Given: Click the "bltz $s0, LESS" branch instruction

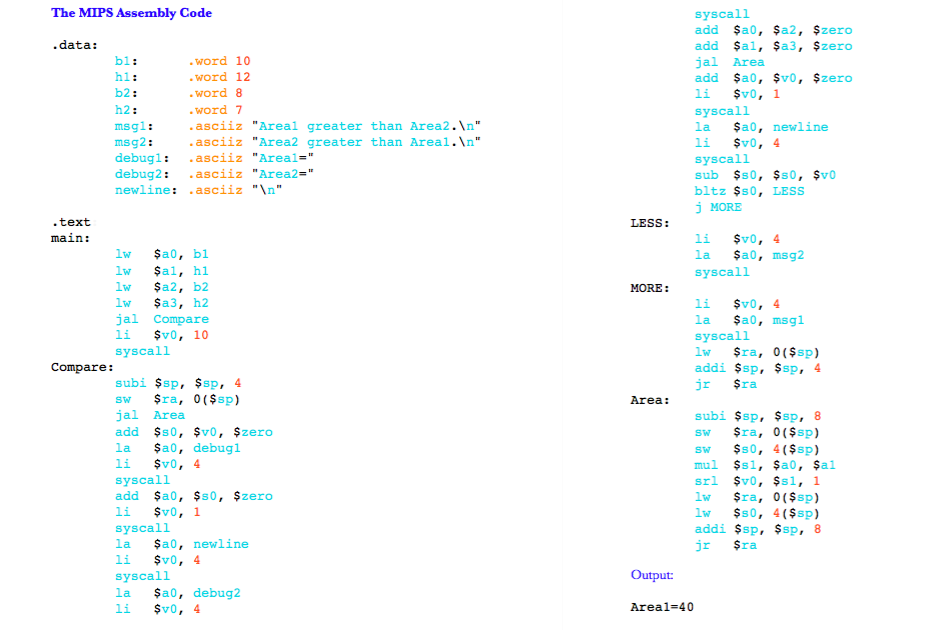Looking at the screenshot, I should pos(750,191).
